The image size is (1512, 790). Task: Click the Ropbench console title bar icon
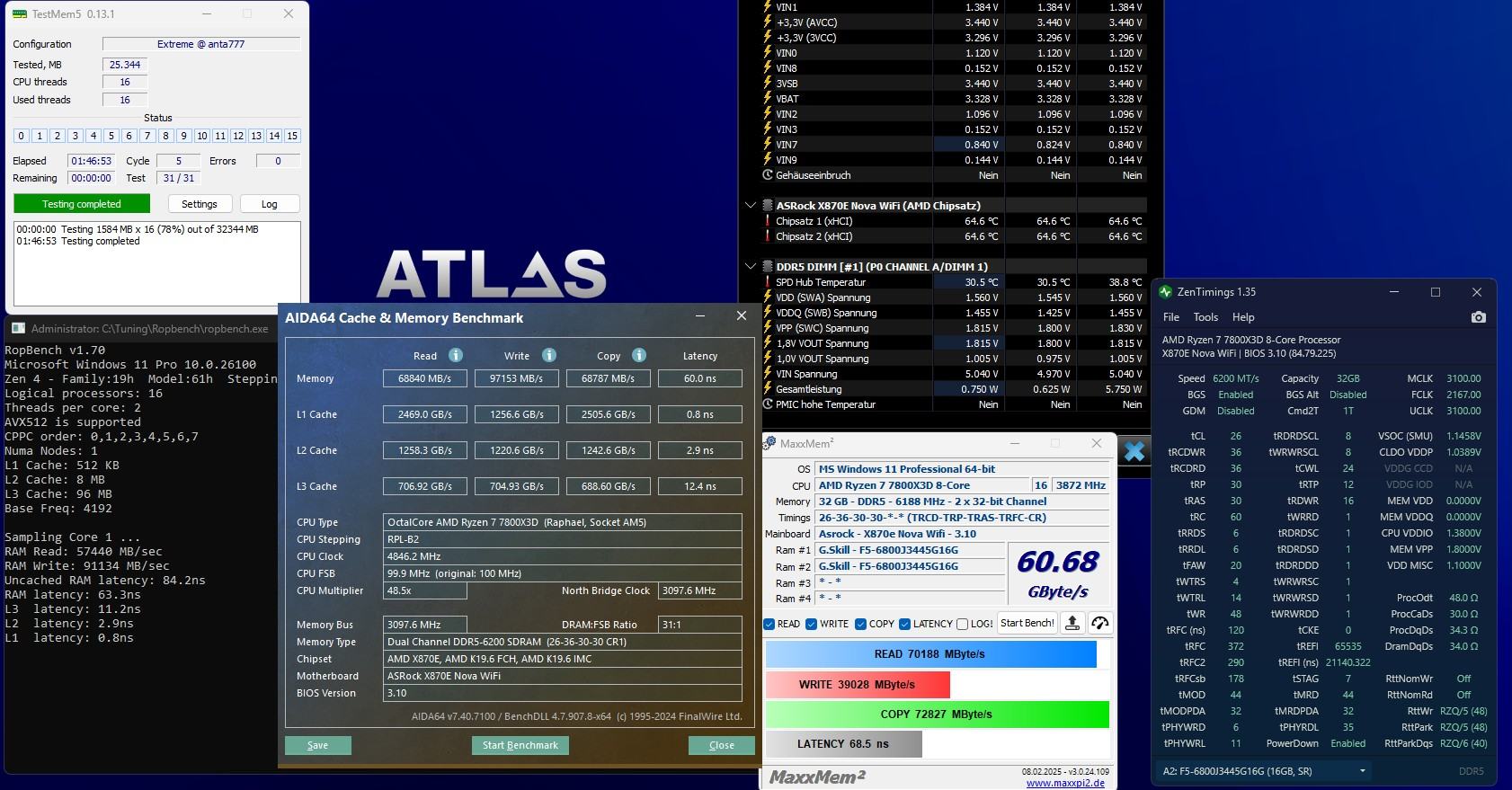tap(18, 329)
